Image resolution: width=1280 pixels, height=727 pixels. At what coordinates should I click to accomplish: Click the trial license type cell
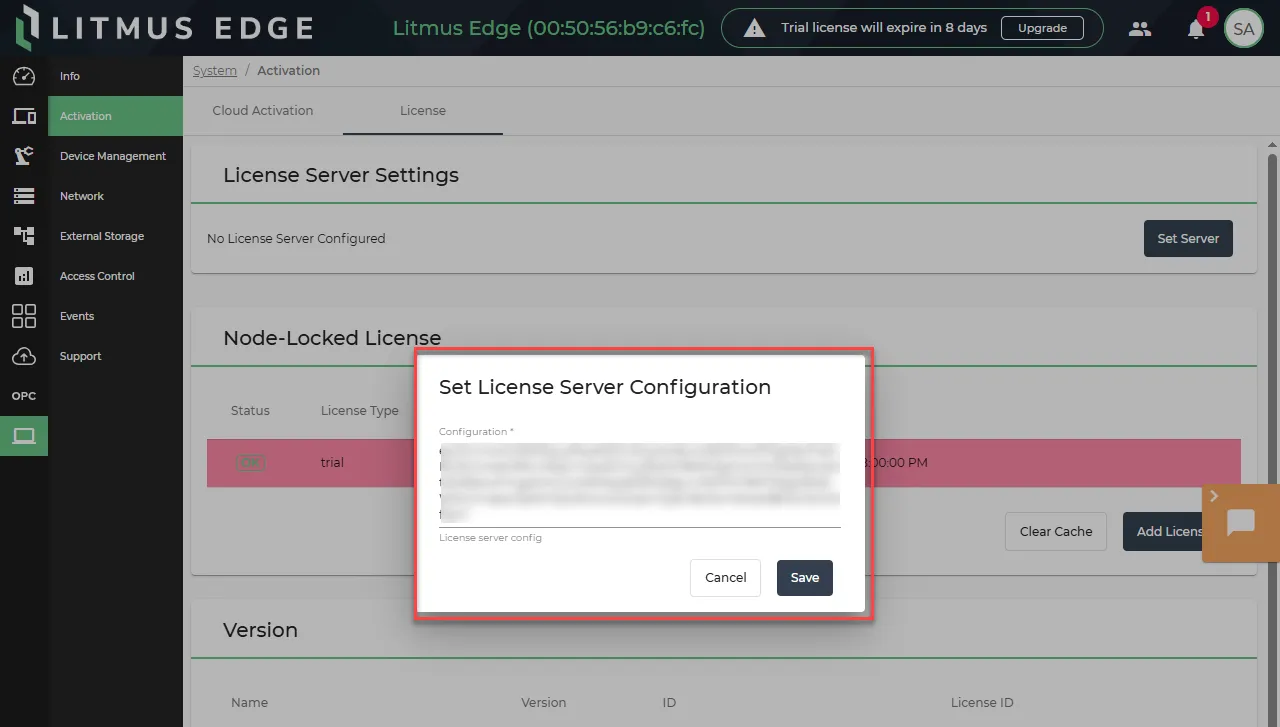[x=332, y=463]
